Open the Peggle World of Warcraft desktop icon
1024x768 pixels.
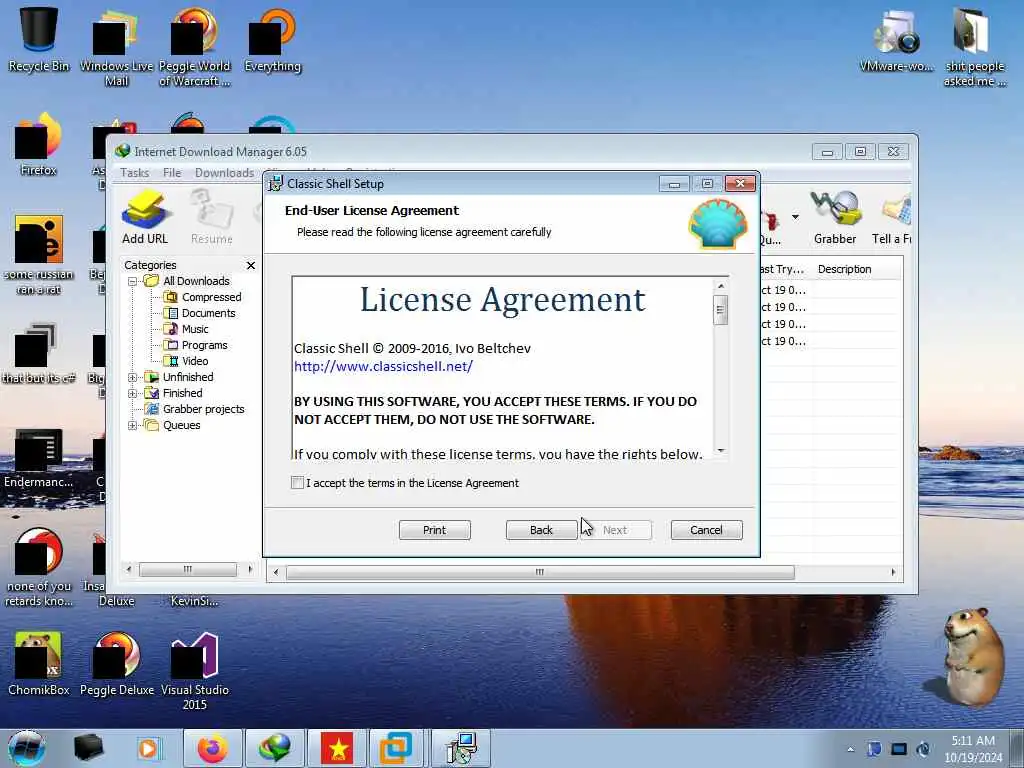point(195,47)
